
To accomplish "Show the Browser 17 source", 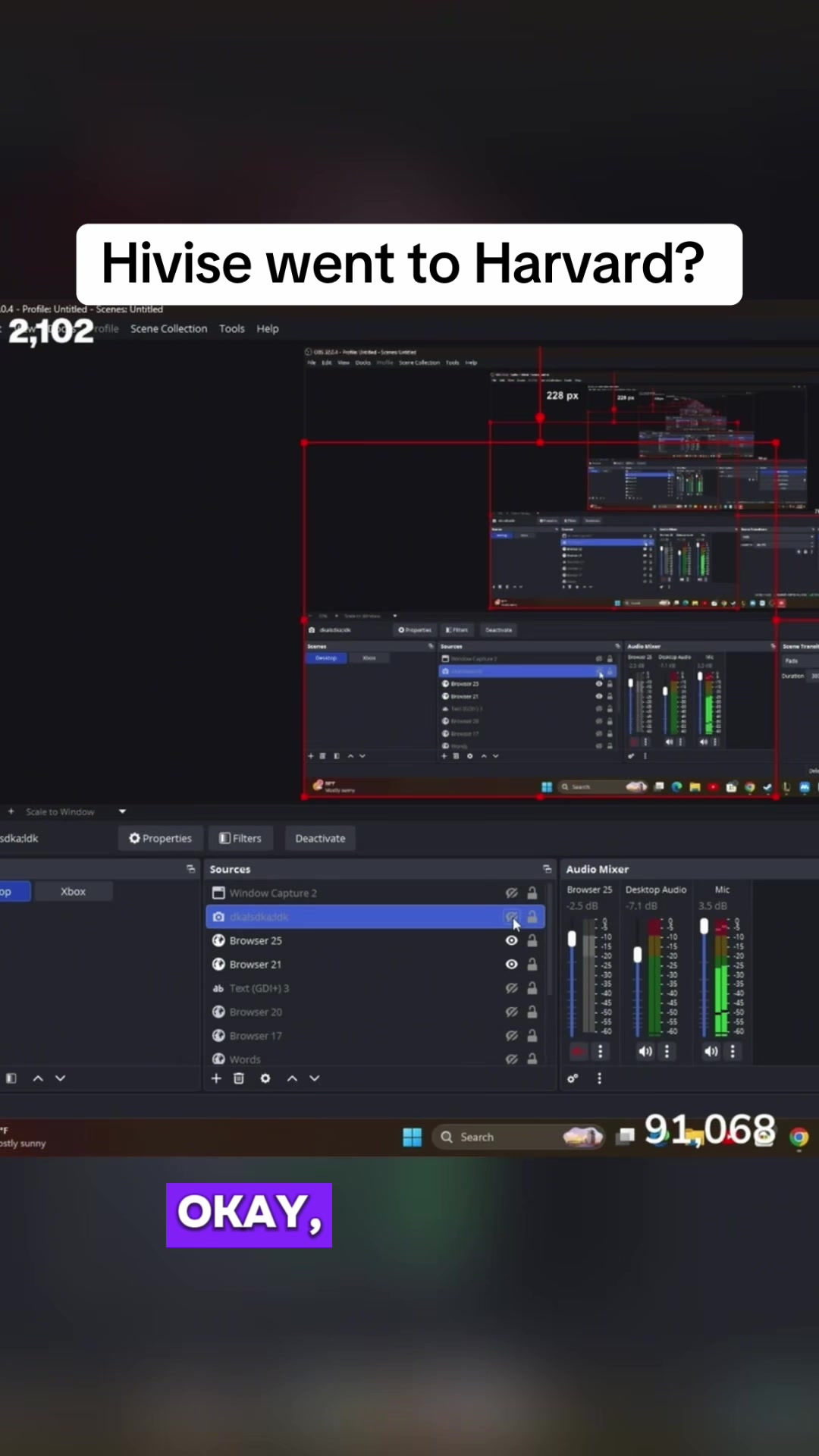I will 512,1036.
